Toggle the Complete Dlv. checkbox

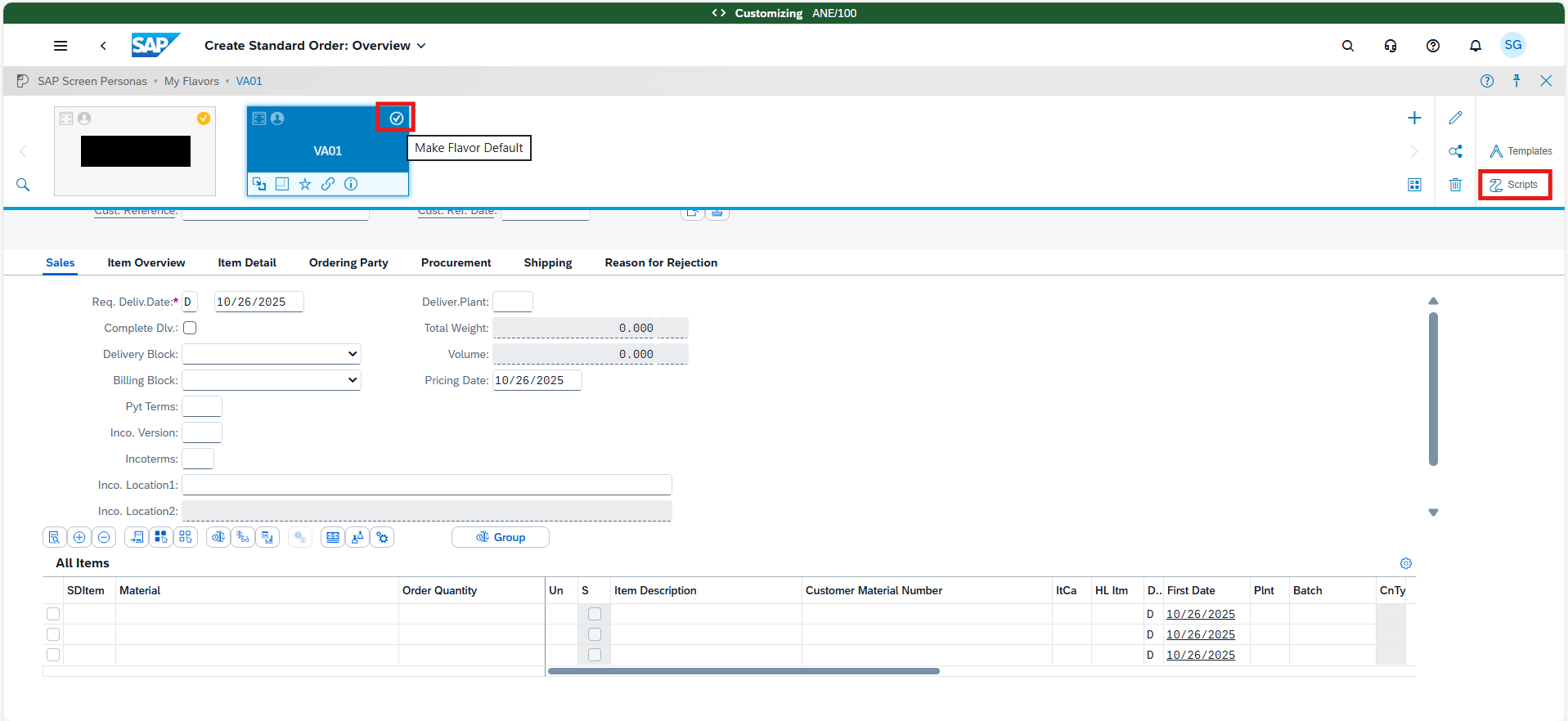(x=190, y=328)
